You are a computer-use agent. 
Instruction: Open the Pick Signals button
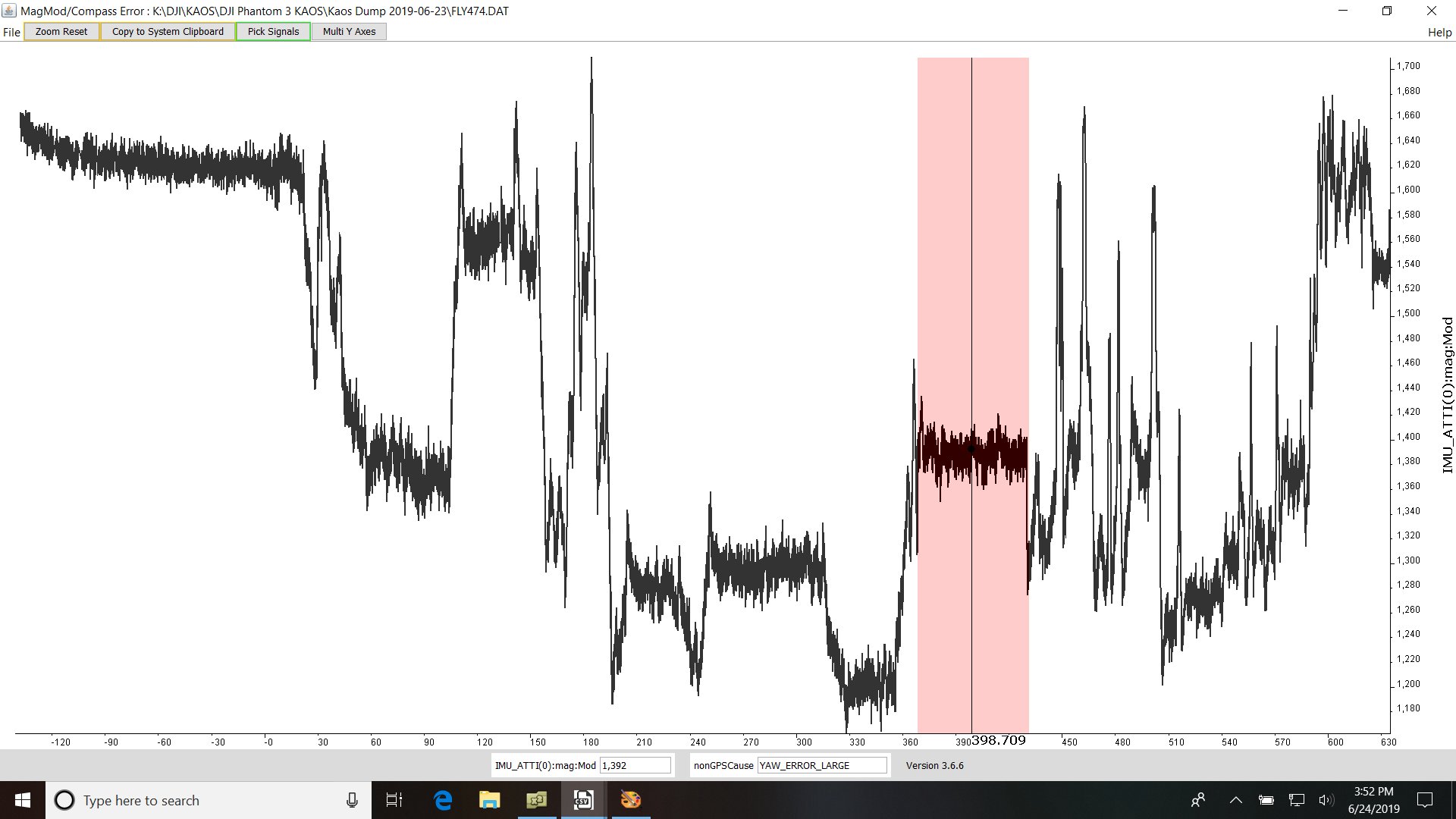click(273, 32)
